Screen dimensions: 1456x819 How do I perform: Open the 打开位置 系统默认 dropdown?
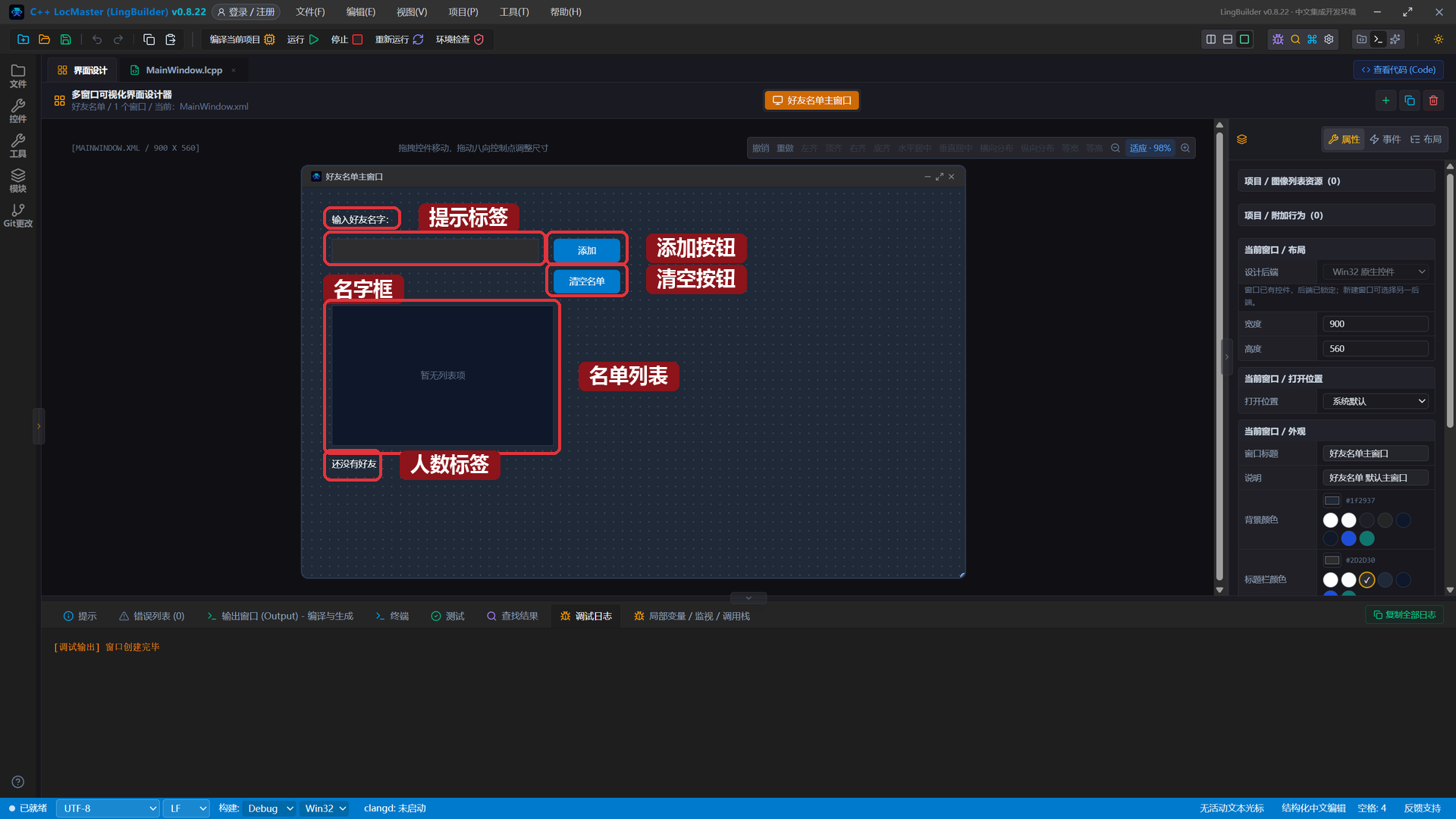(x=1376, y=401)
